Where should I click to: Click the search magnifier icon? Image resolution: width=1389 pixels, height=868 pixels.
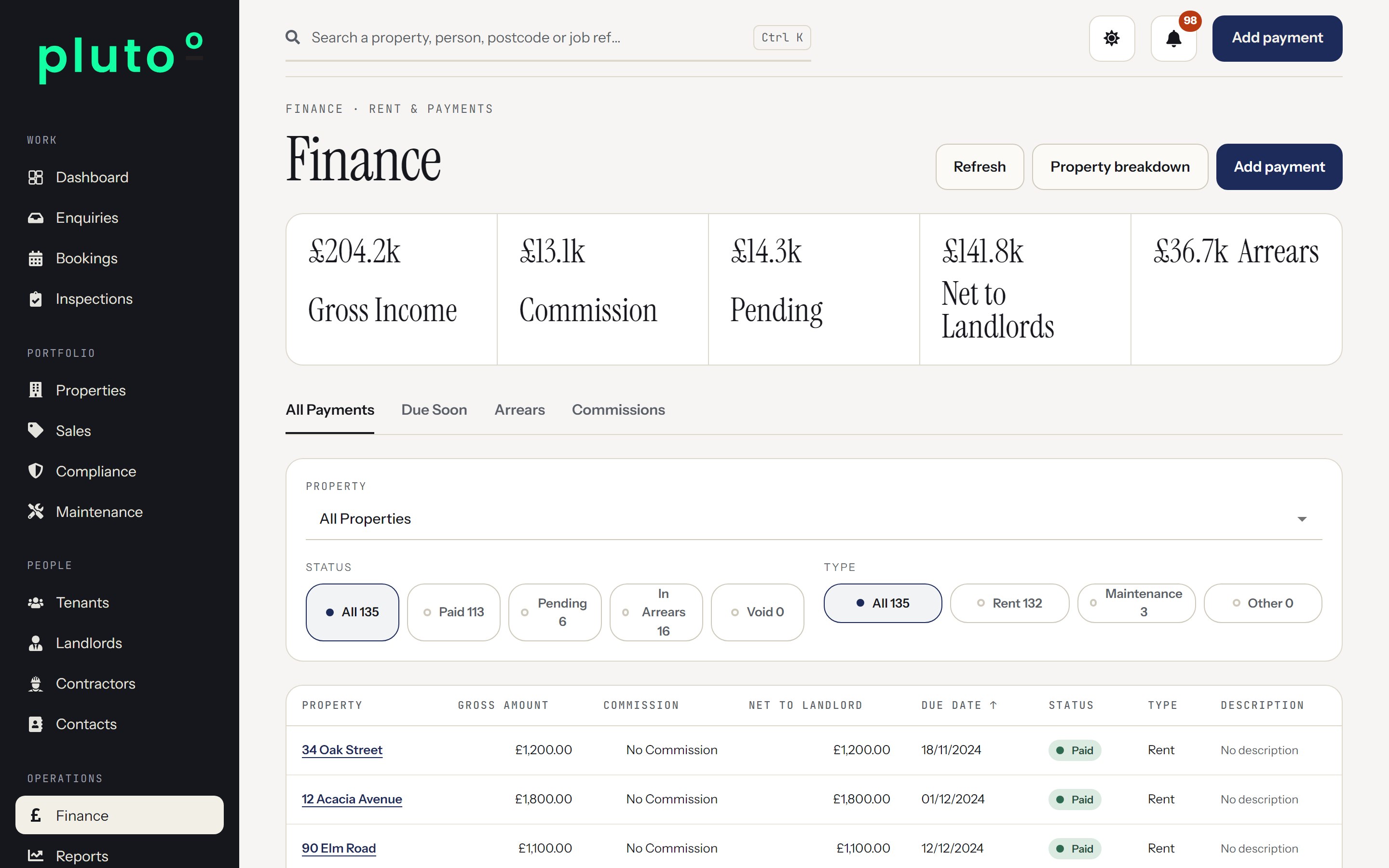293,37
